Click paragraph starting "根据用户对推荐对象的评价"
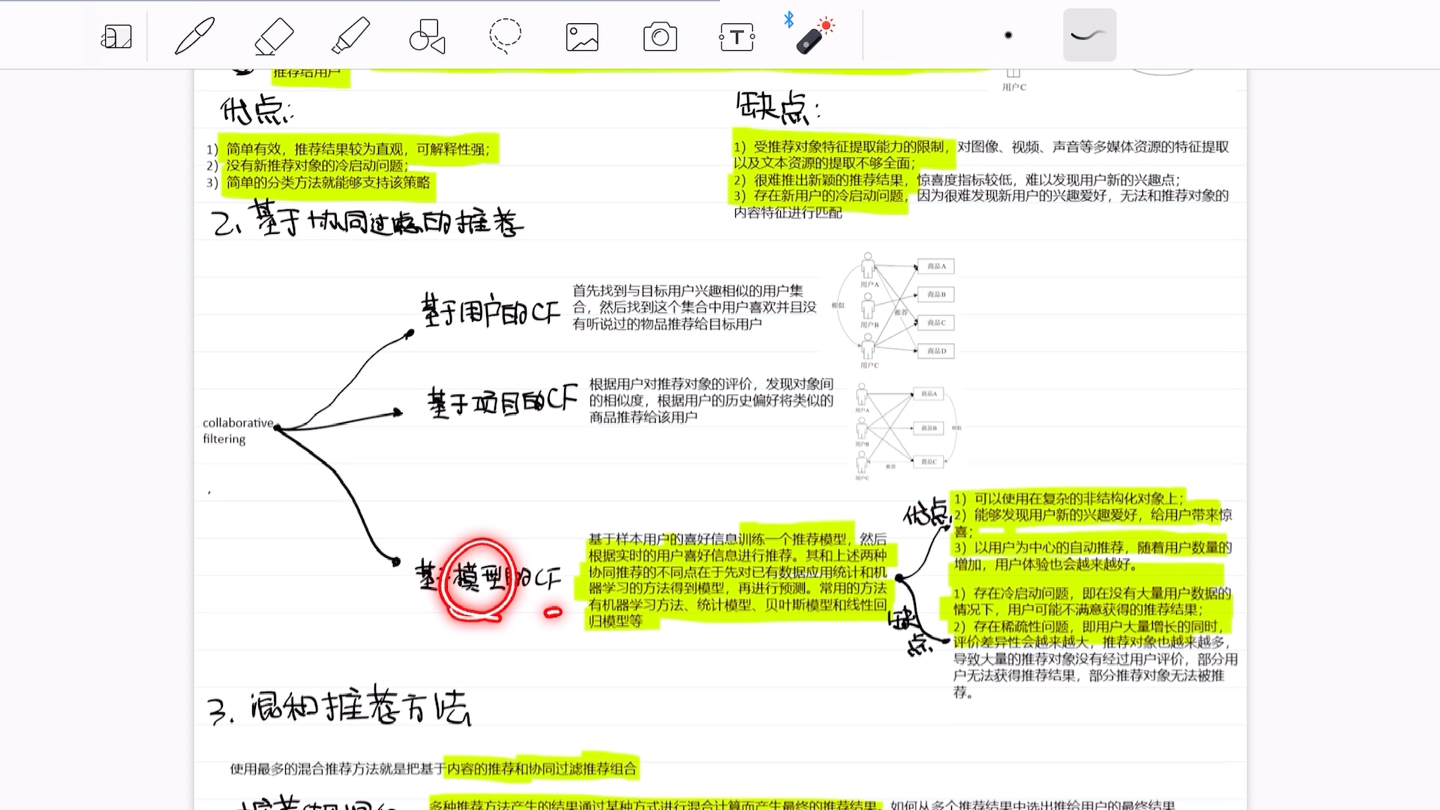 712,400
